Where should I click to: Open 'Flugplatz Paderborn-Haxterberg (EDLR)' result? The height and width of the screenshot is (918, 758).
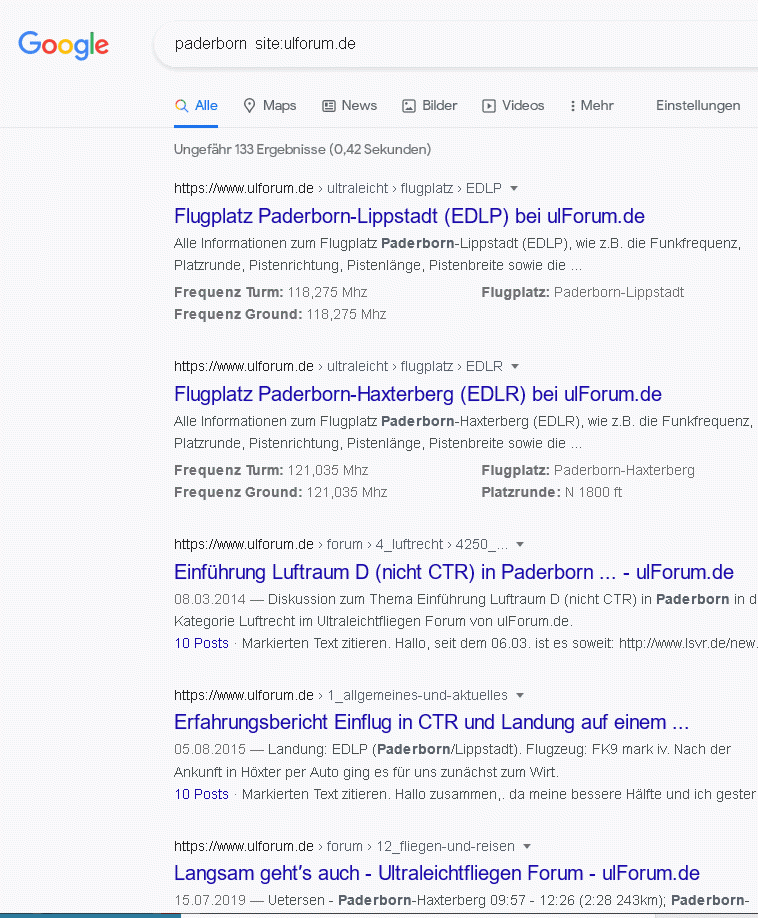[x=418, y=395]
